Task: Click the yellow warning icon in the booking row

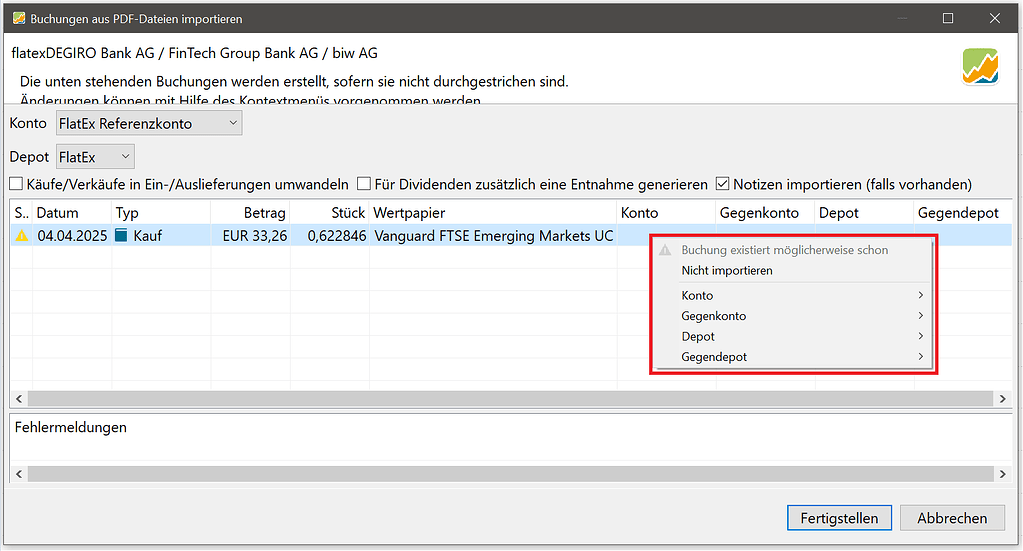Action: point(22,236)
